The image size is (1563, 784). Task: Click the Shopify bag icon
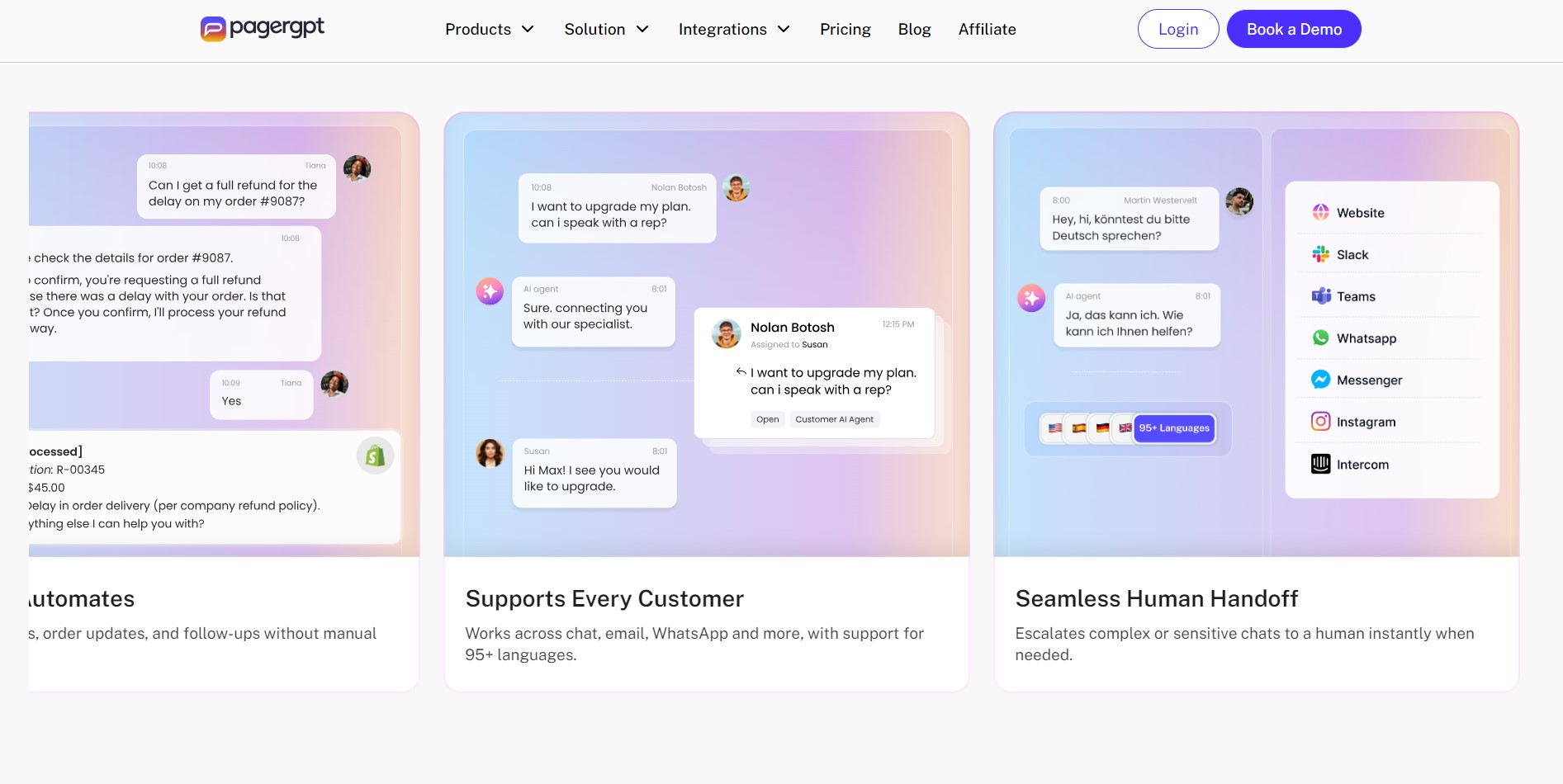(375, 456)
